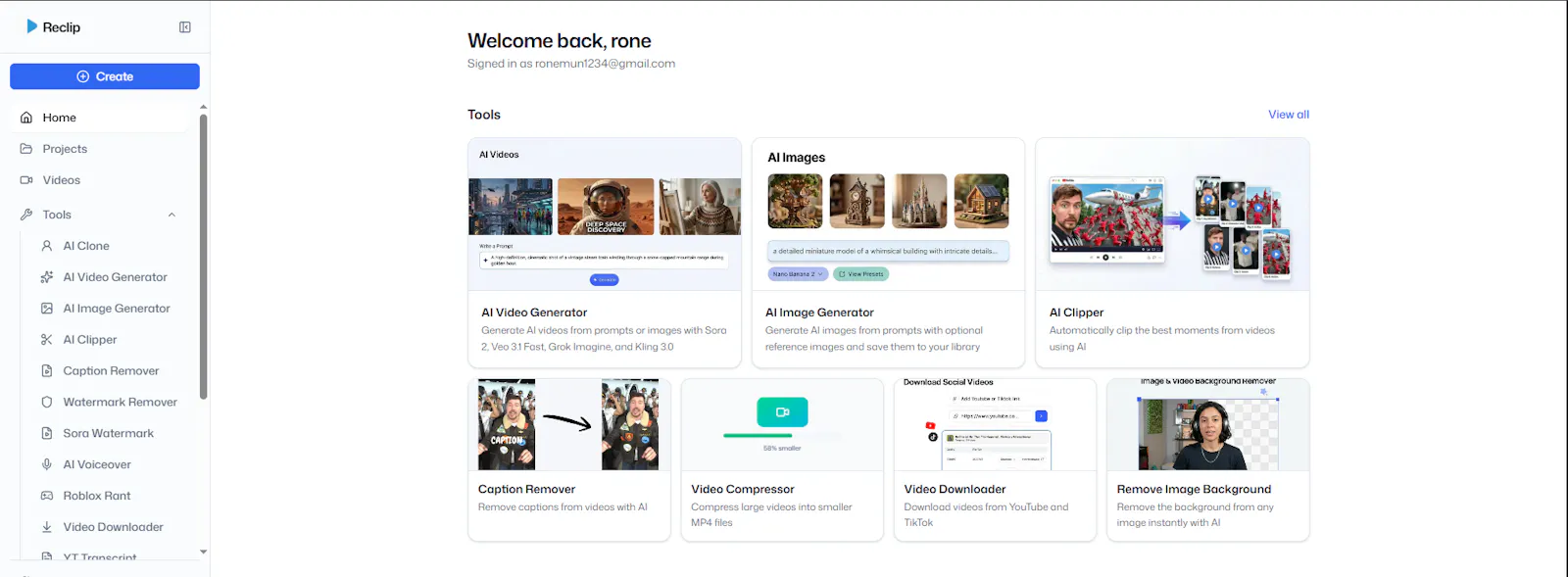Click the AI Clone person icon
Viewport: 1568px width, 577px height.
(47, 246)
